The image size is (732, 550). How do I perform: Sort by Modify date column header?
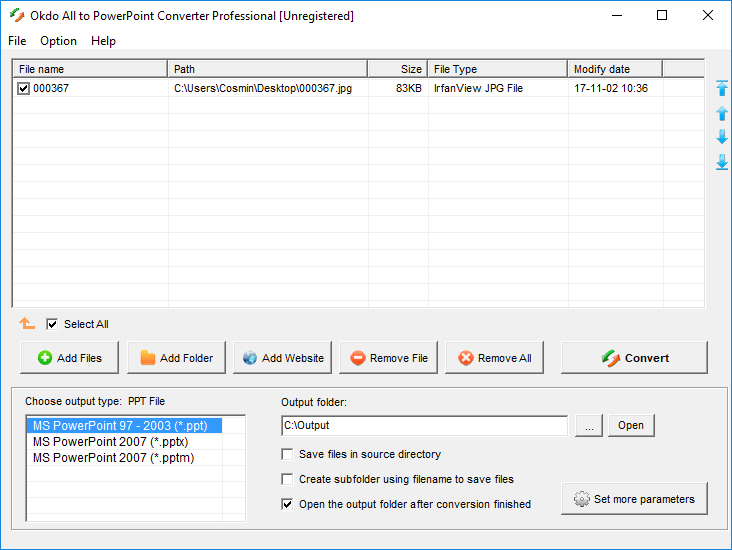[x=615, y=69]
